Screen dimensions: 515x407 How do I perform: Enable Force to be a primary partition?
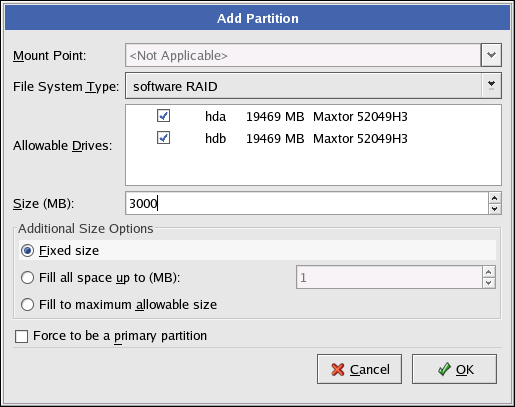pyautogui.click(x=21, y=336)
